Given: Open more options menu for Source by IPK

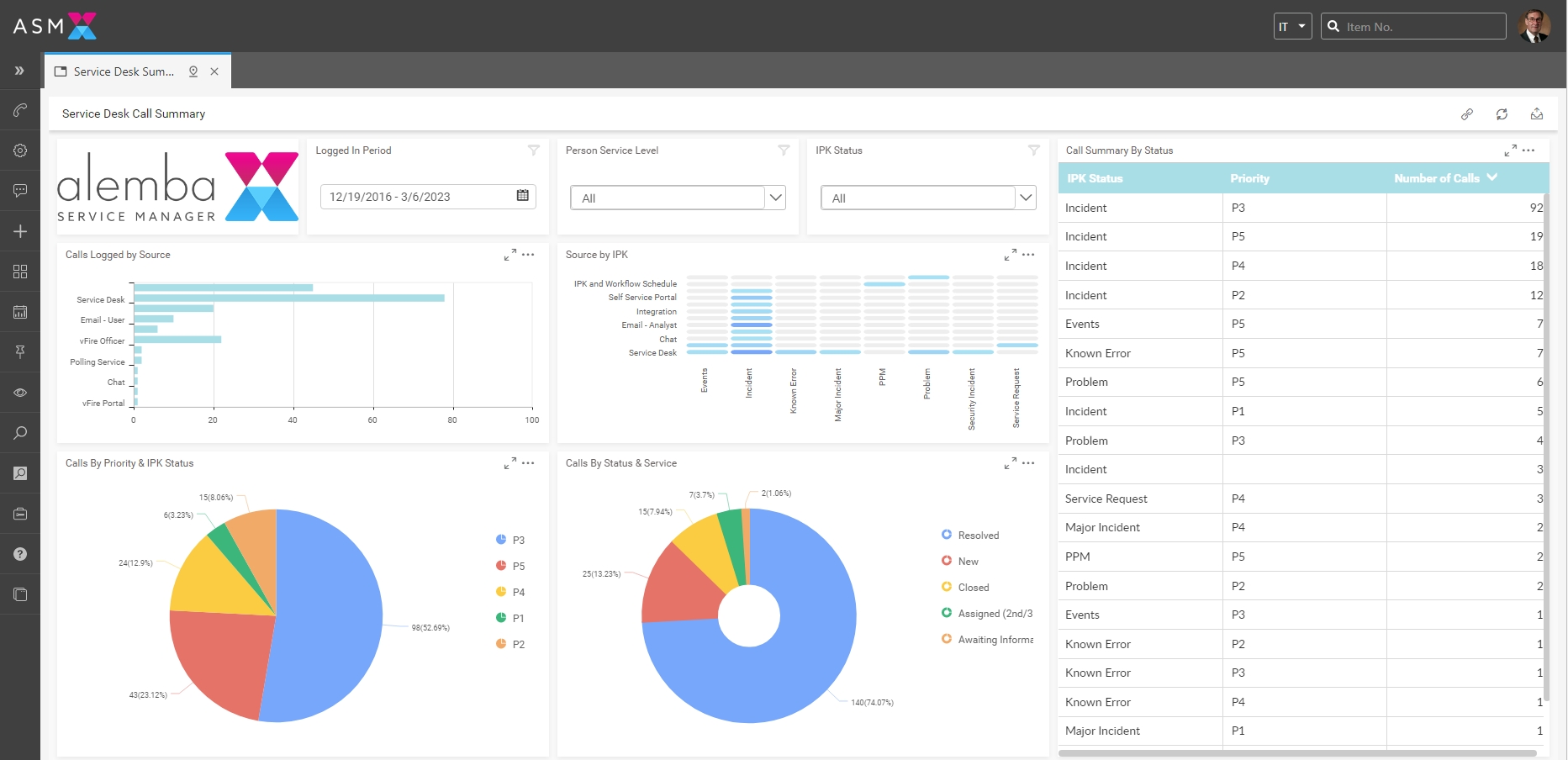Looking at the screenshot, I should point(1028,255).
